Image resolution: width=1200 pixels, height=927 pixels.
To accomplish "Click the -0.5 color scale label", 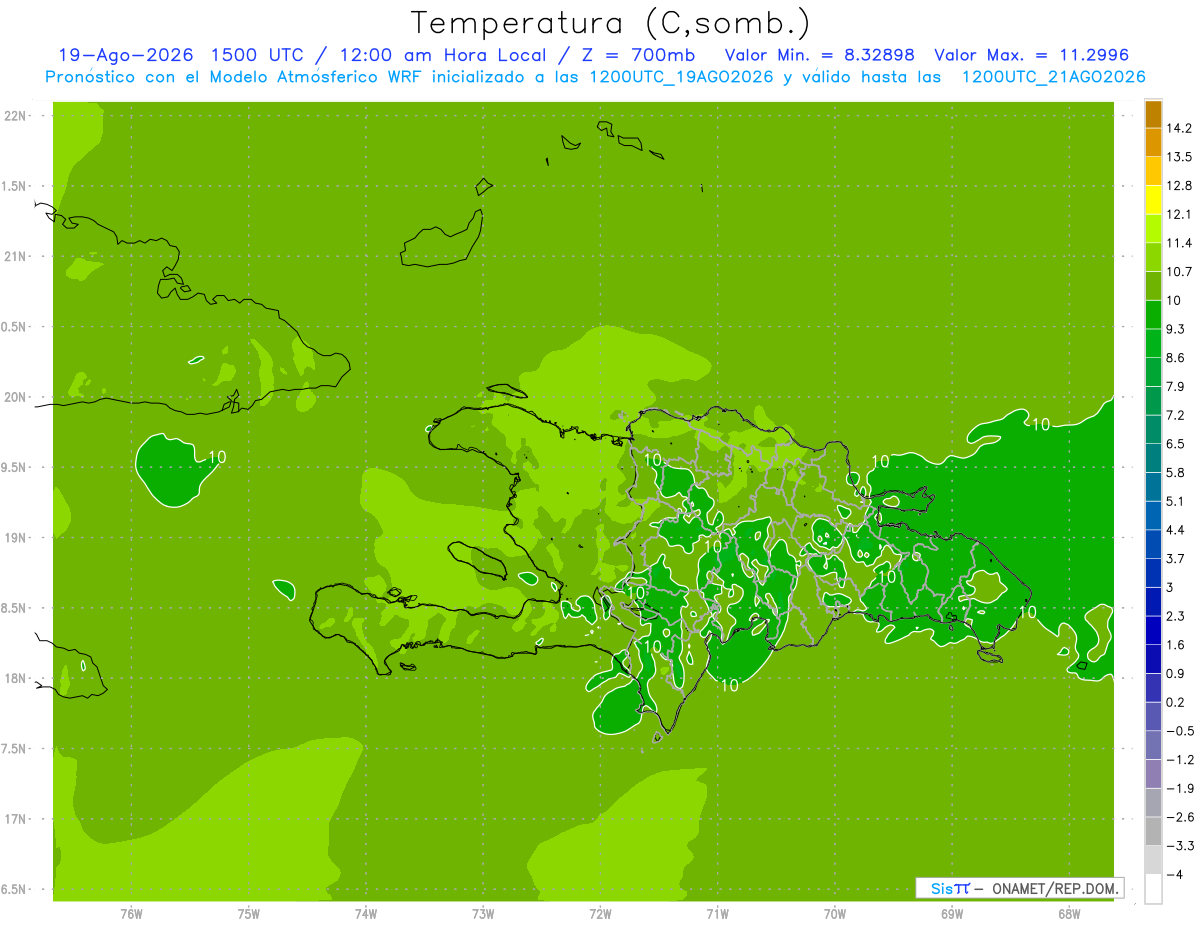I will pyautogui.click(x=1180, y=731).
